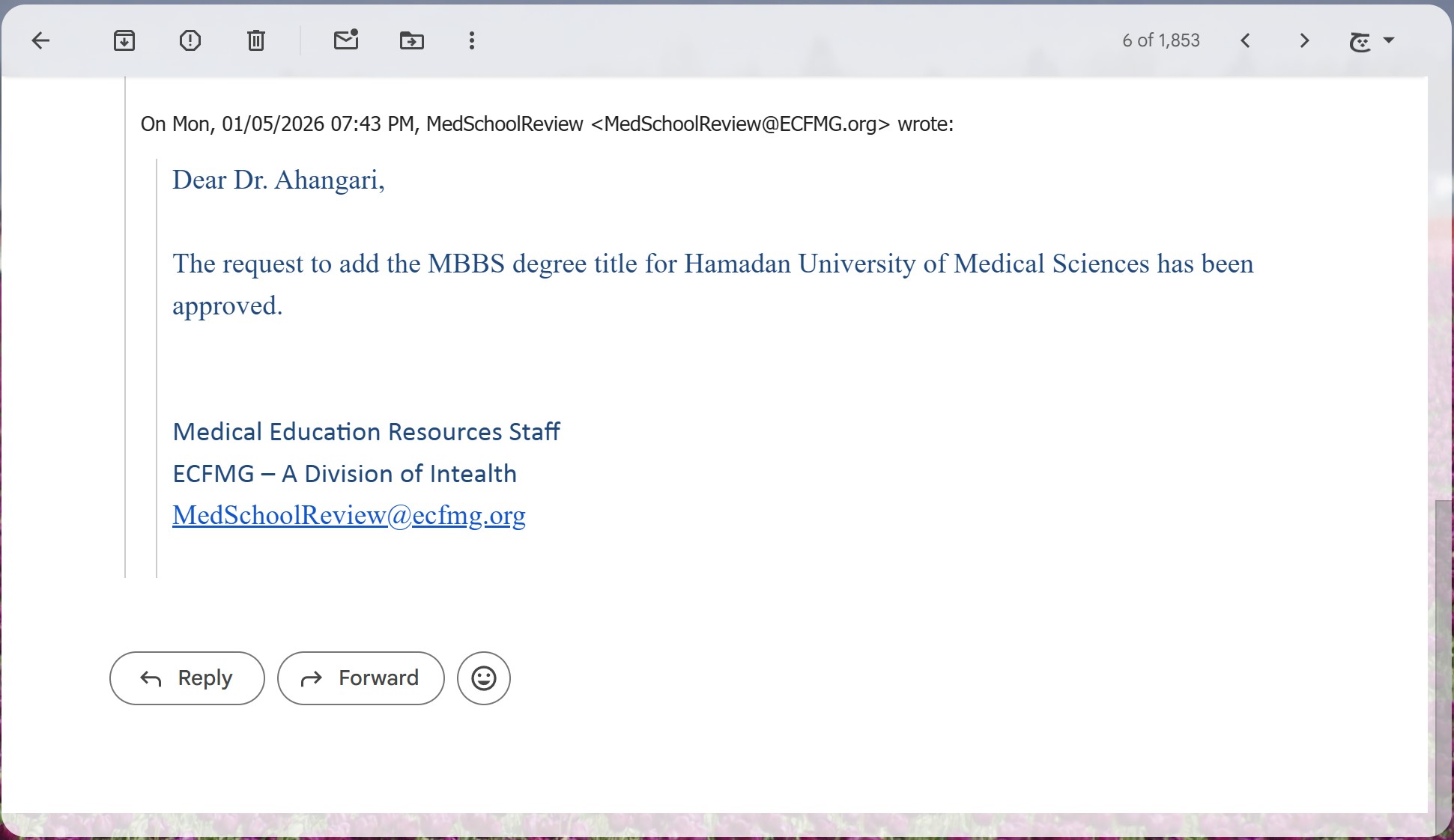Screen dimensions: 1454x840
Task: Click the Medical Education Resources Staff signature
Action: (366, 432)
